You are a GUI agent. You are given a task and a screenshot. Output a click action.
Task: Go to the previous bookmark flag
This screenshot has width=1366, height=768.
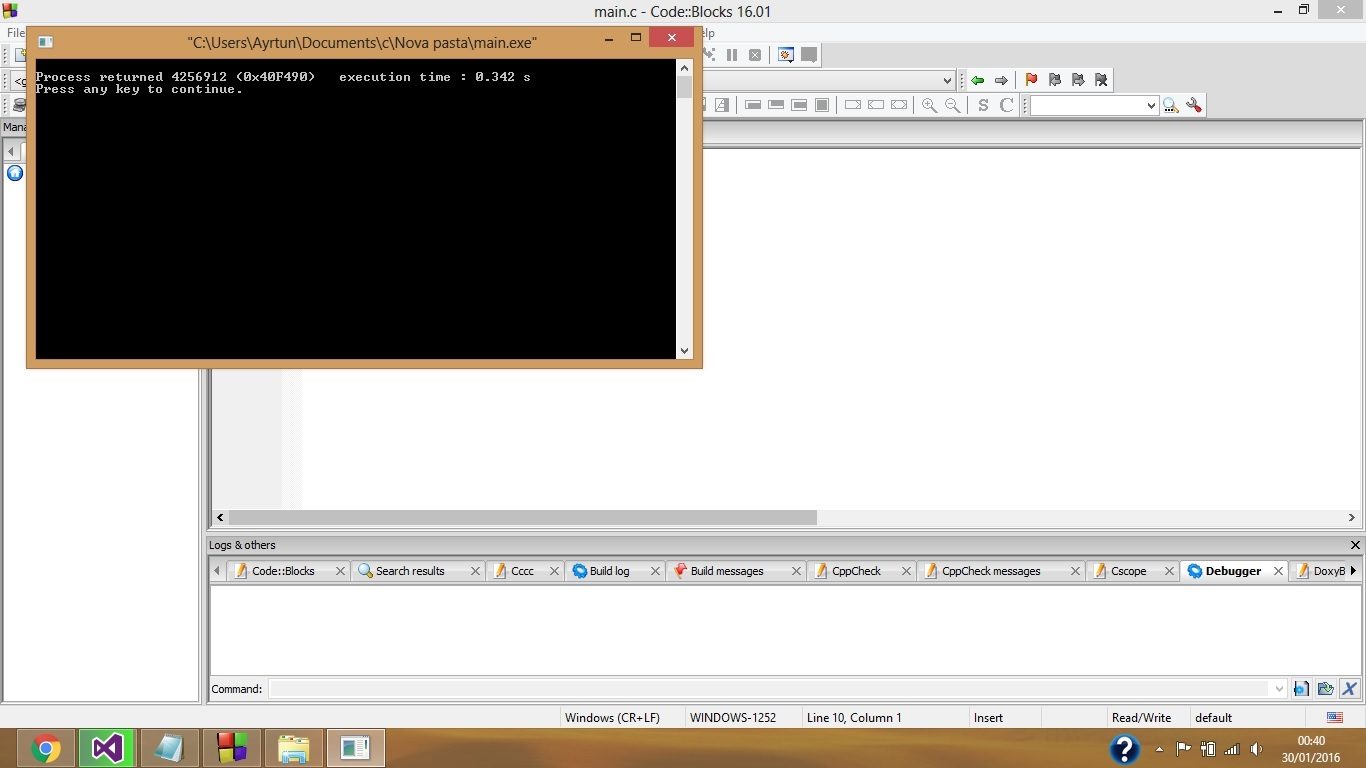1054,80
